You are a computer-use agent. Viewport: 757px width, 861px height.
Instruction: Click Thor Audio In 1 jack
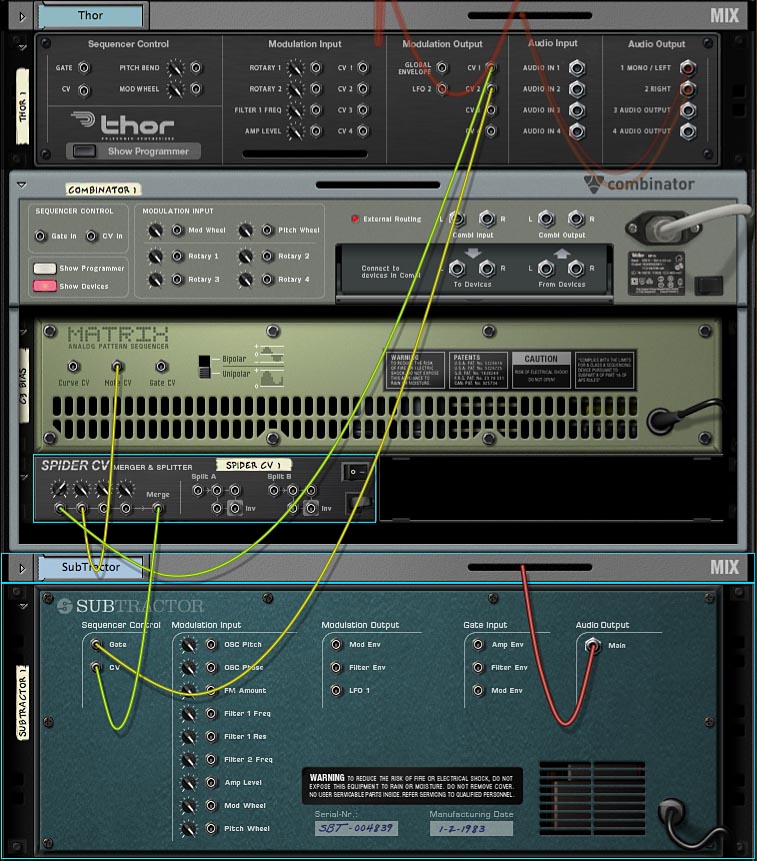coord(576,68)
